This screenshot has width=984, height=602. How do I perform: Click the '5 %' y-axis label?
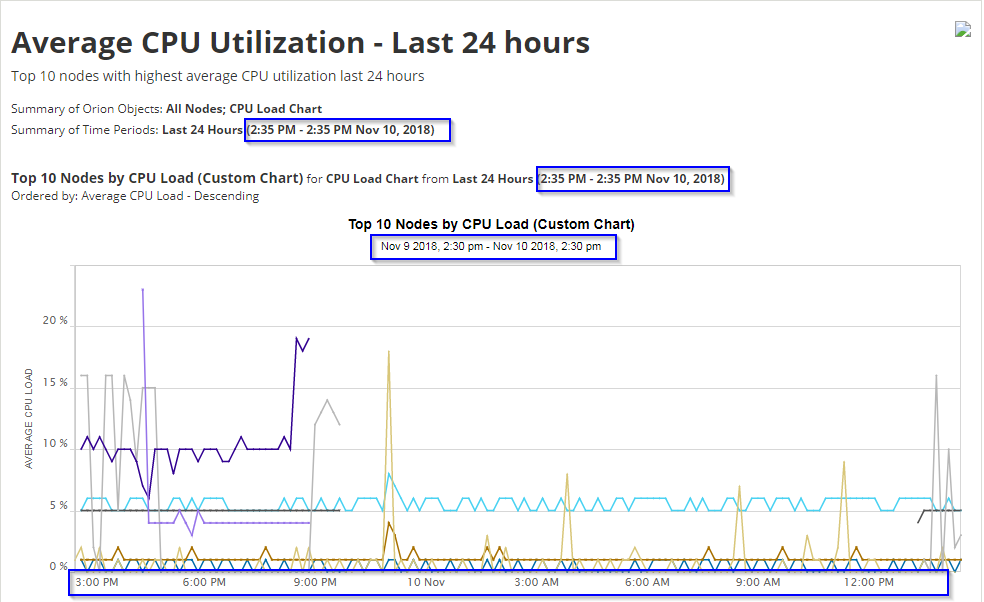(58, 505)
